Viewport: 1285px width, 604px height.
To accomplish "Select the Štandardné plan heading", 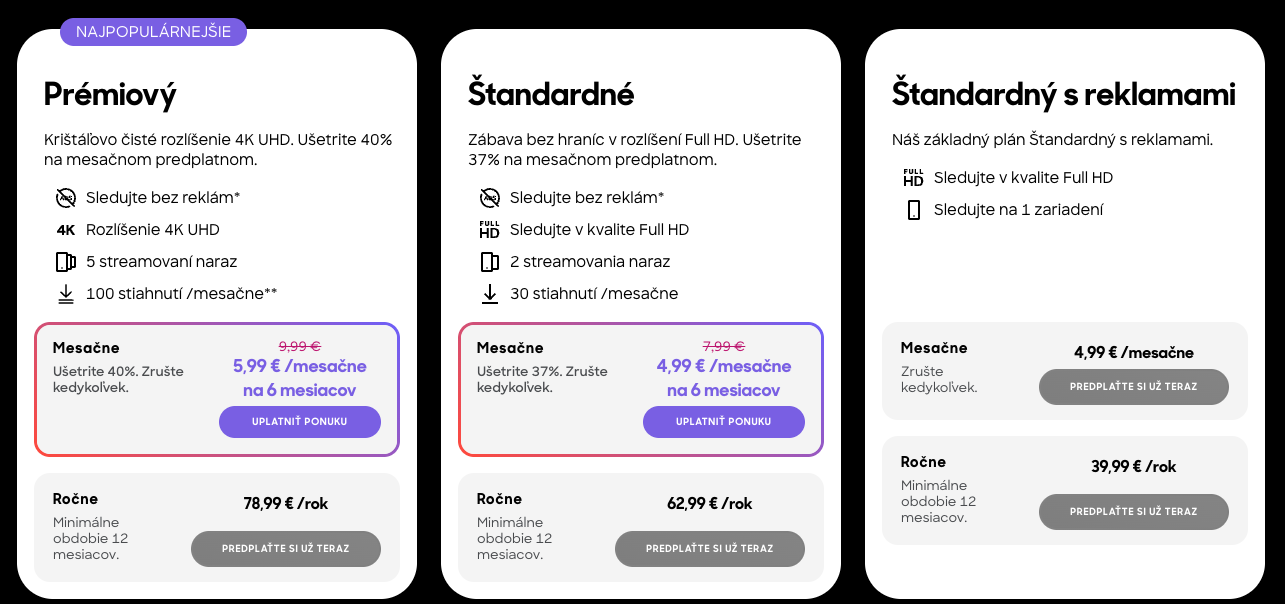I will [x=551, y=95].
